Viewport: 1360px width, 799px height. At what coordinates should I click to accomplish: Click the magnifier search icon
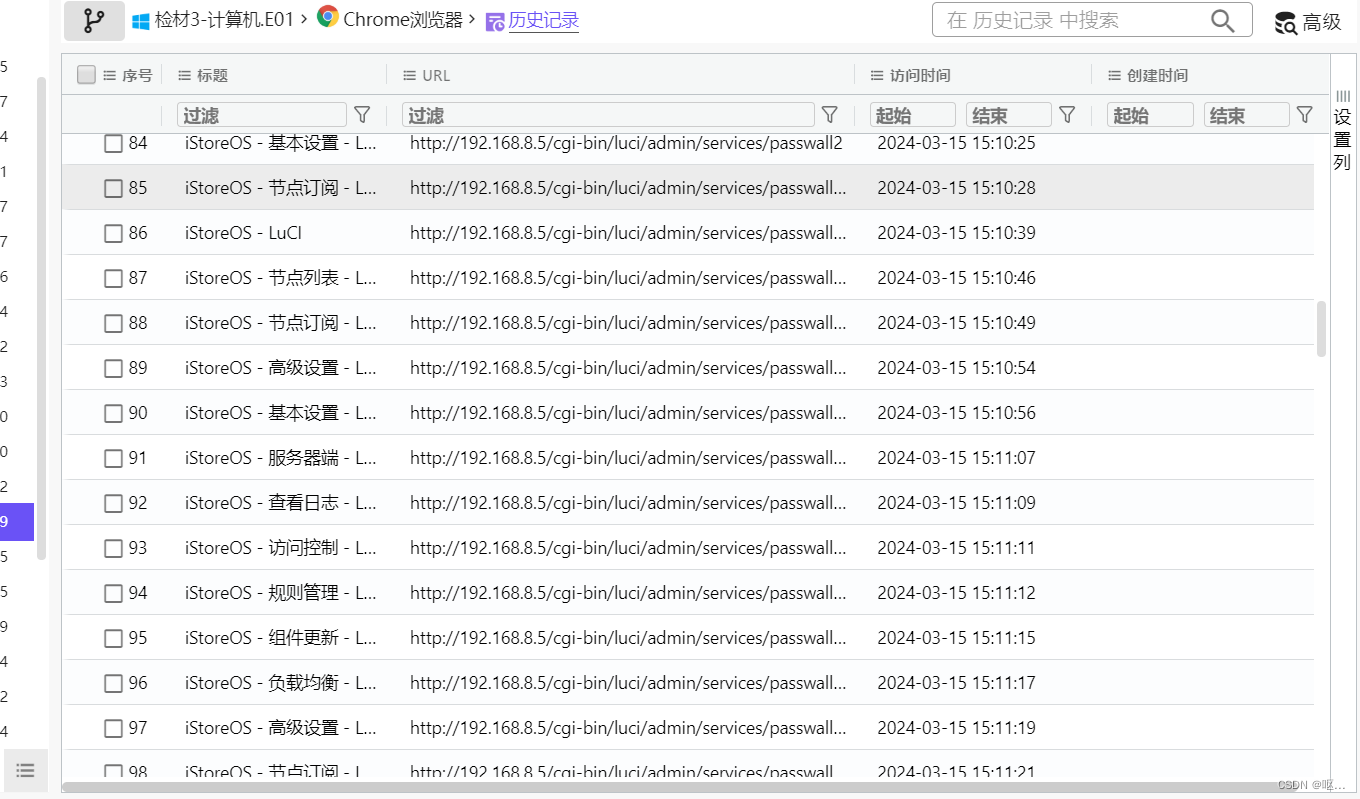1222,20
